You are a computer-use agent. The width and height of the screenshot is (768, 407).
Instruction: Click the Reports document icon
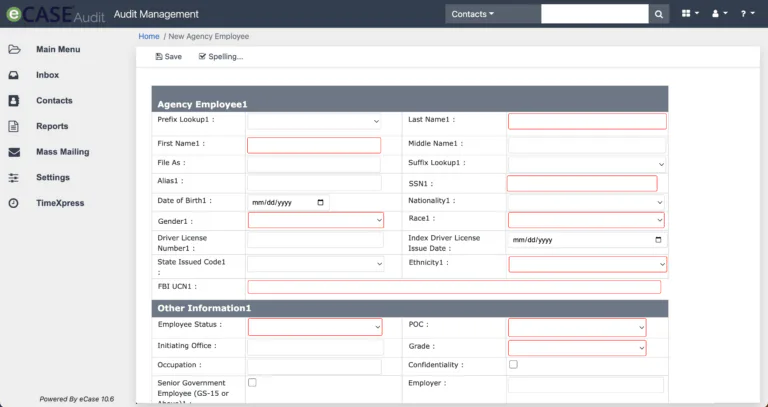[14, 126]
